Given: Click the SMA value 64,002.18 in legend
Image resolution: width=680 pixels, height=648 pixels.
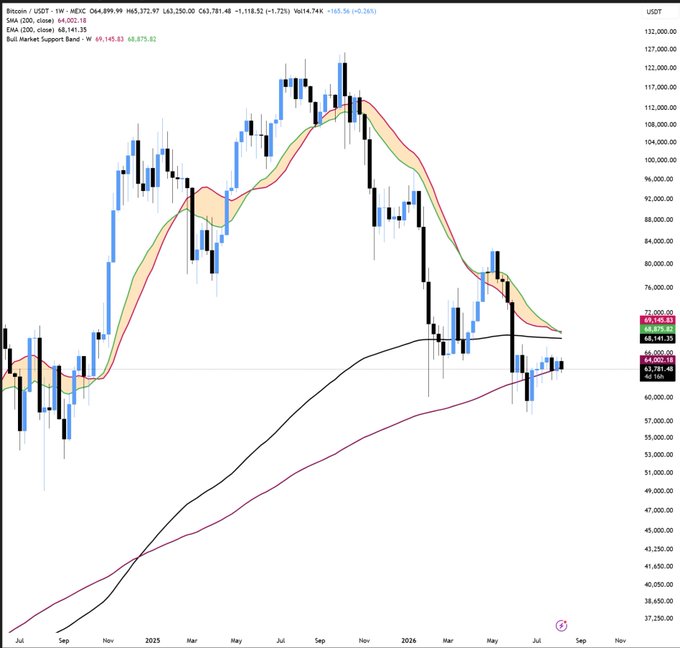Looking at the screenshot, I should pyautogui.click(x=72, y=20).
